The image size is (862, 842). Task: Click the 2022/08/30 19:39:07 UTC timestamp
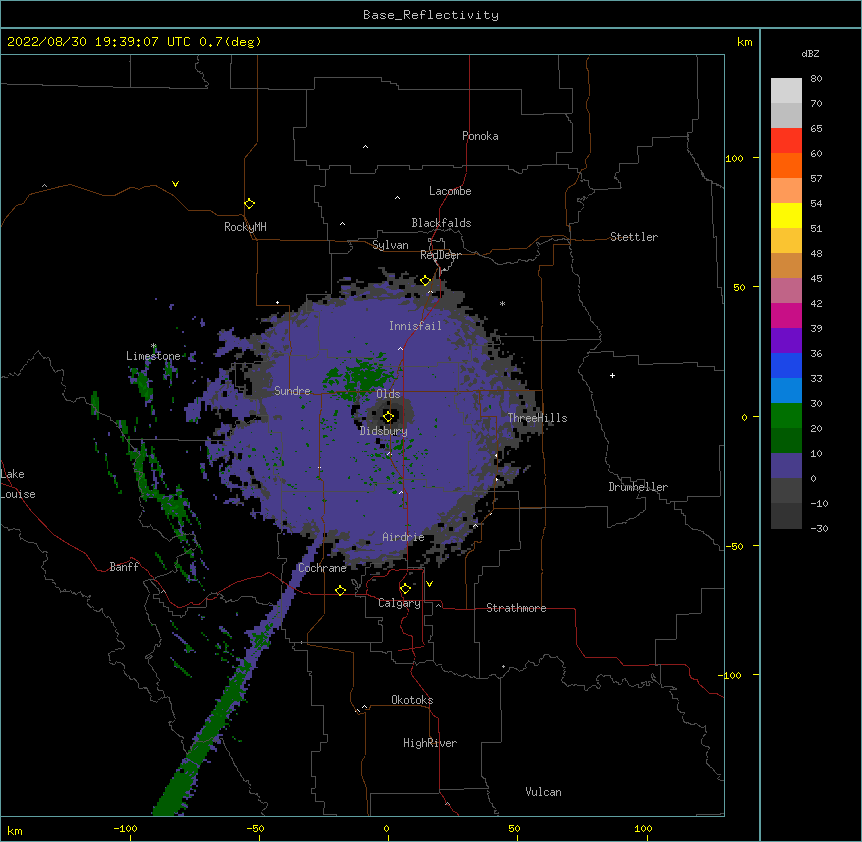pos(99,42)
